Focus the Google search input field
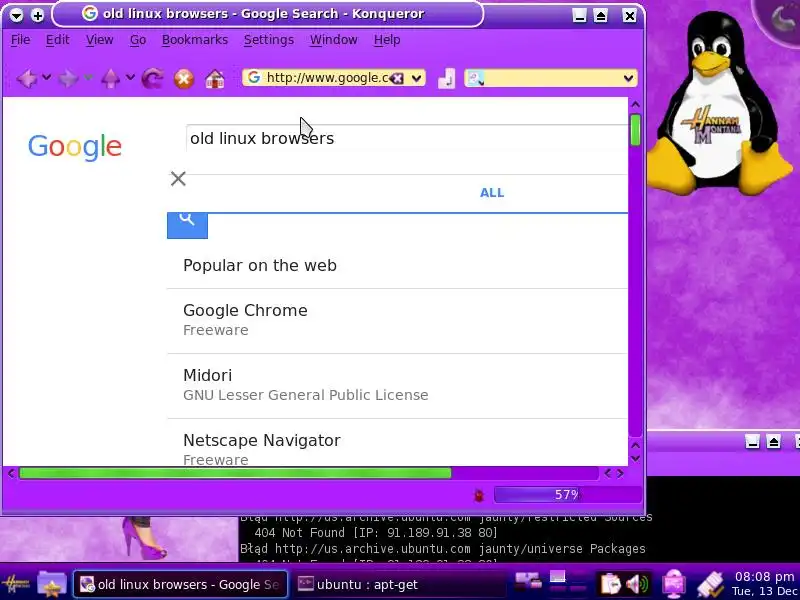The height and width of the screenshot is (600, 800). coord(407,138)
